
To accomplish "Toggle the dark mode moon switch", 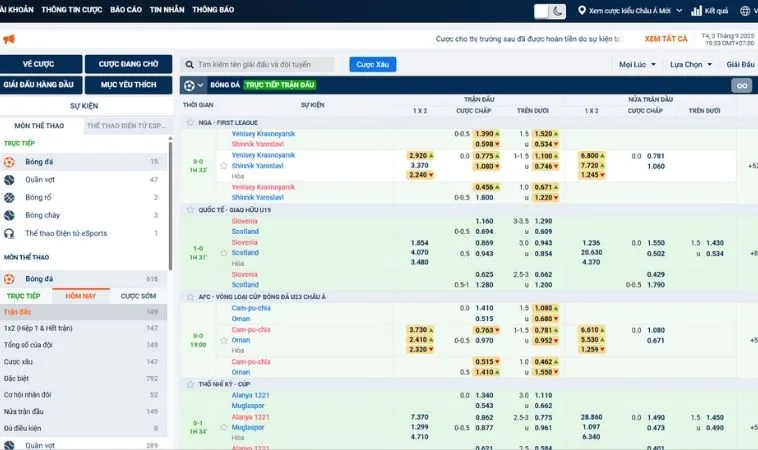I will click(549, 11).
